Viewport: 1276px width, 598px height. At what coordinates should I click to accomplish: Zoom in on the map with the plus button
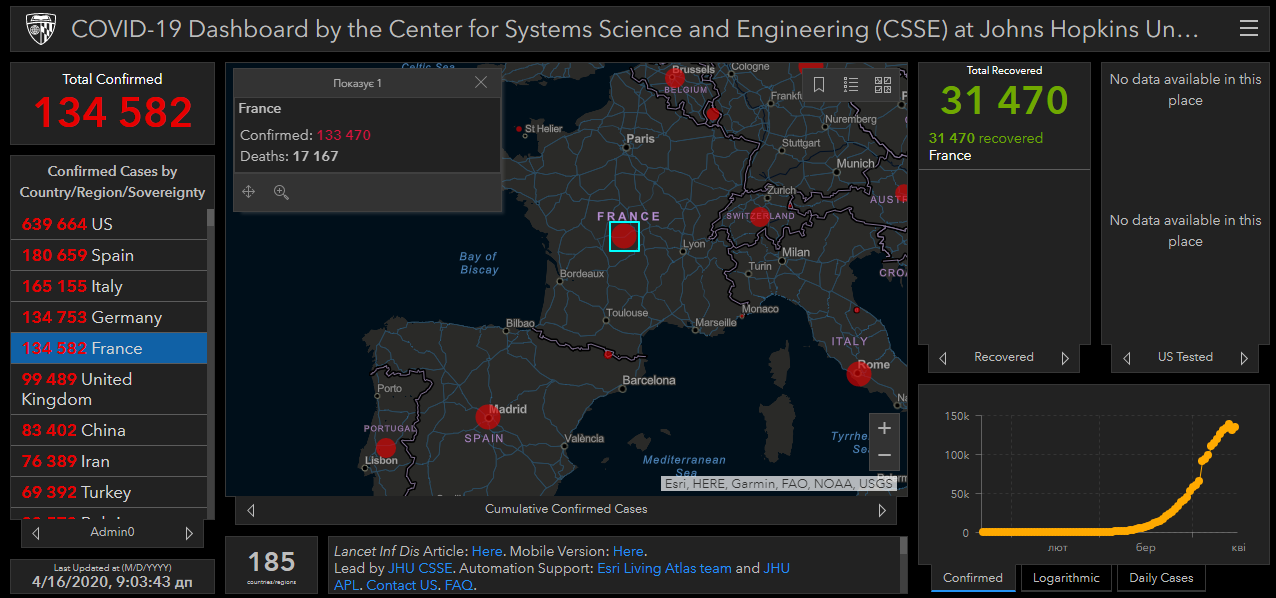[x=884, y=428]
